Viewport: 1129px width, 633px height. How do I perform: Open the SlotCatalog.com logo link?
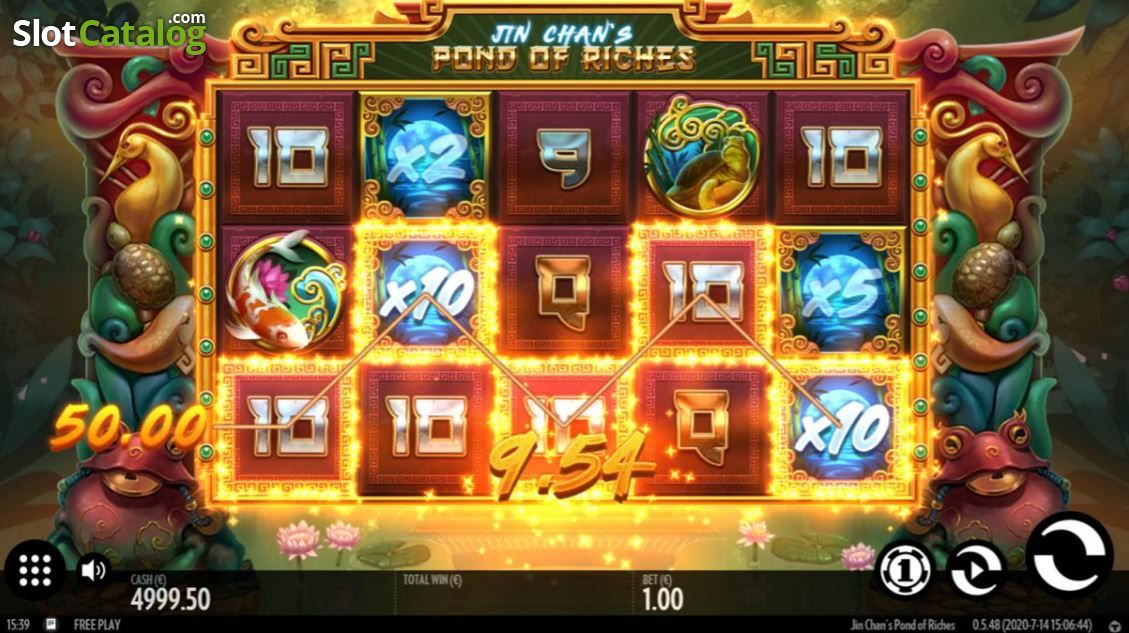(109, 32)
